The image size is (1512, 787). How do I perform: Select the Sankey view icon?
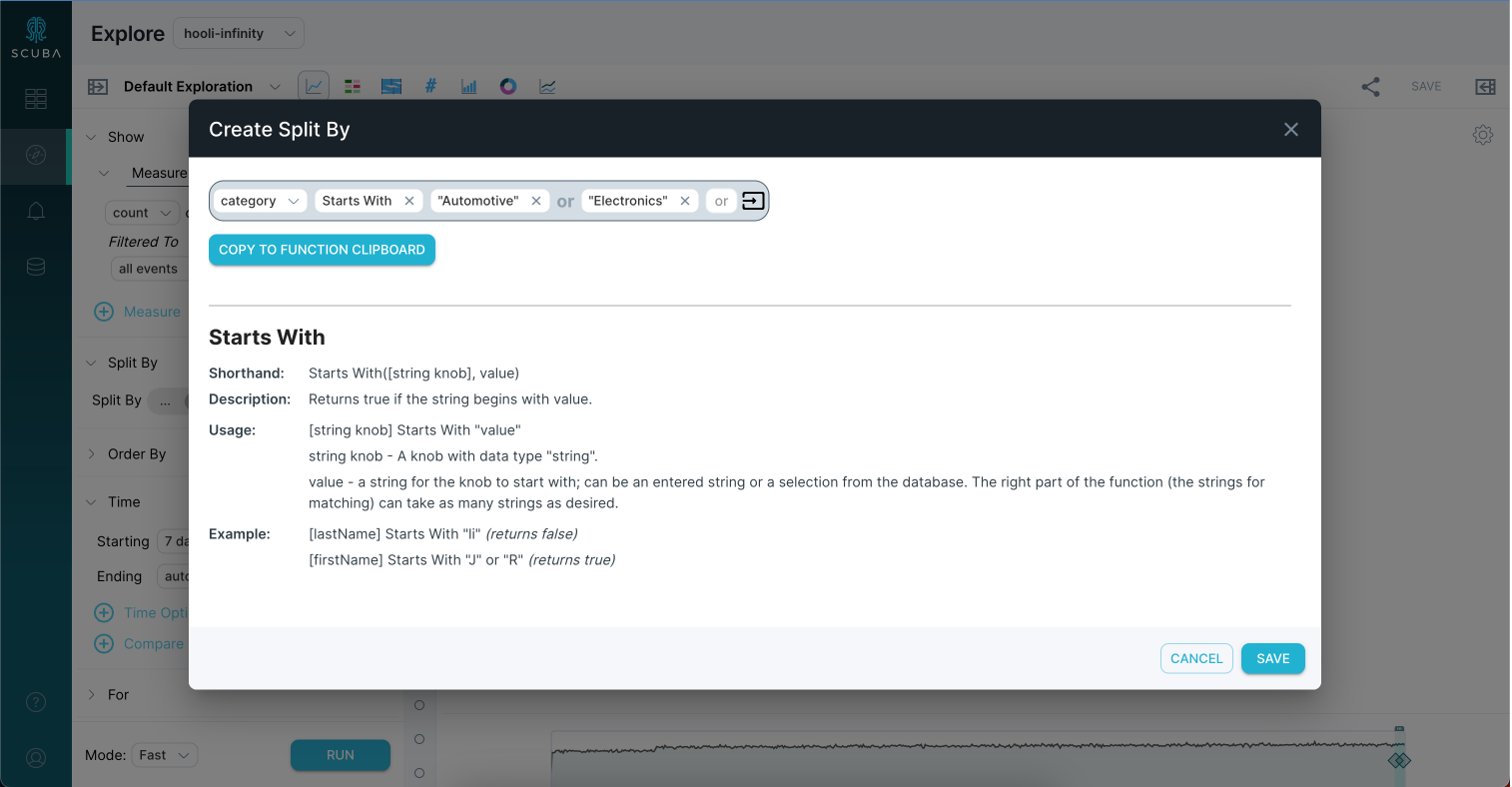(391, 87)
